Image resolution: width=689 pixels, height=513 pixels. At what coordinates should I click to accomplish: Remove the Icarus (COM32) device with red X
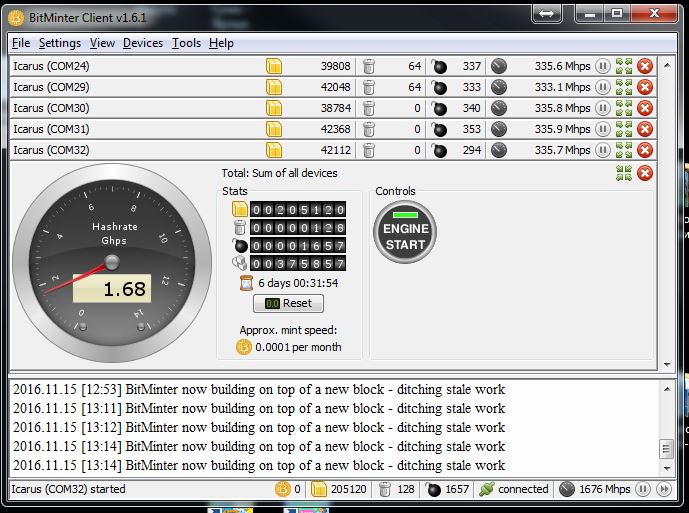click(645, 150)
